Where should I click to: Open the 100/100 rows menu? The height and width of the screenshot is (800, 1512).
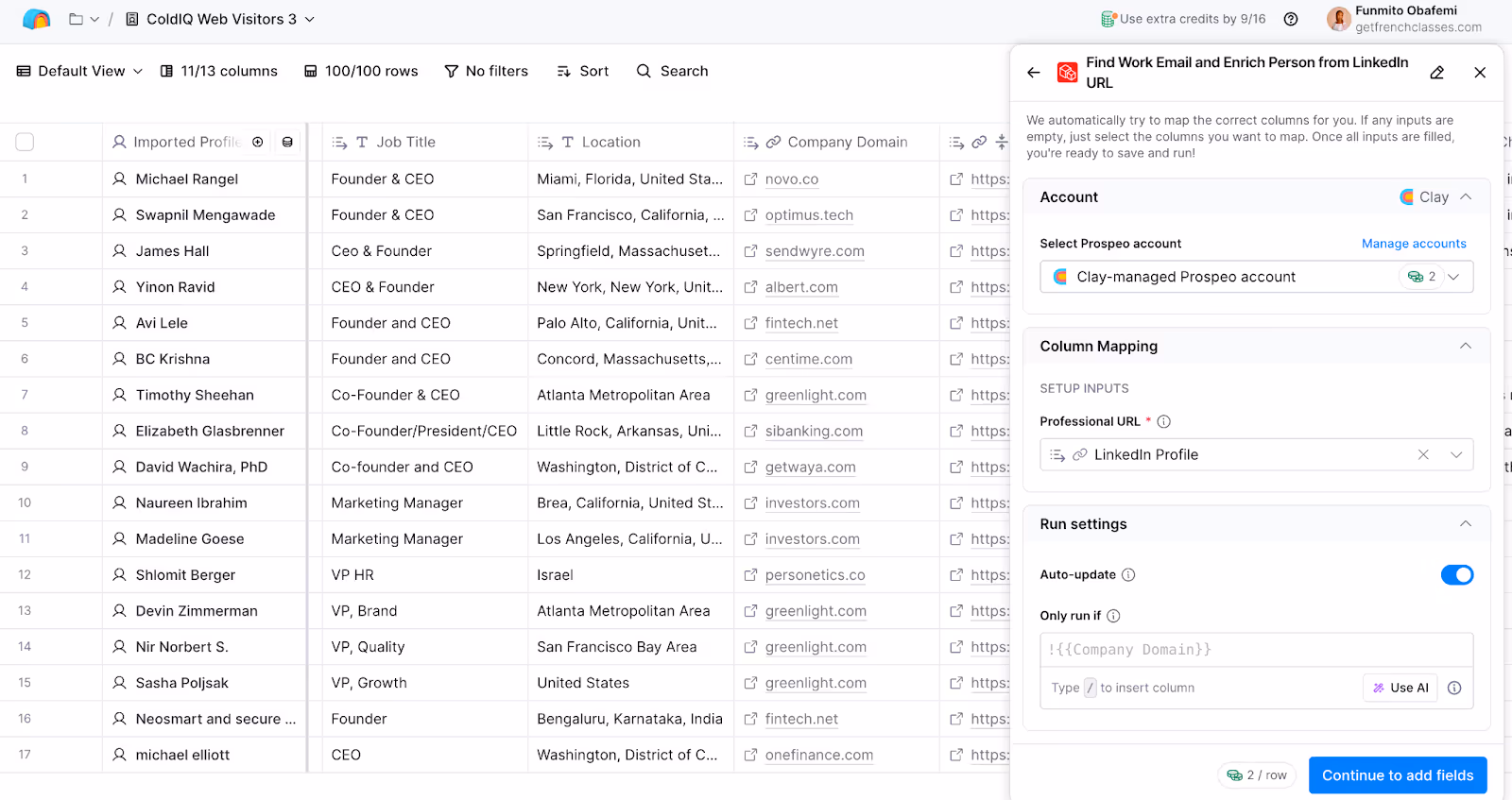[x=361, y=71]
